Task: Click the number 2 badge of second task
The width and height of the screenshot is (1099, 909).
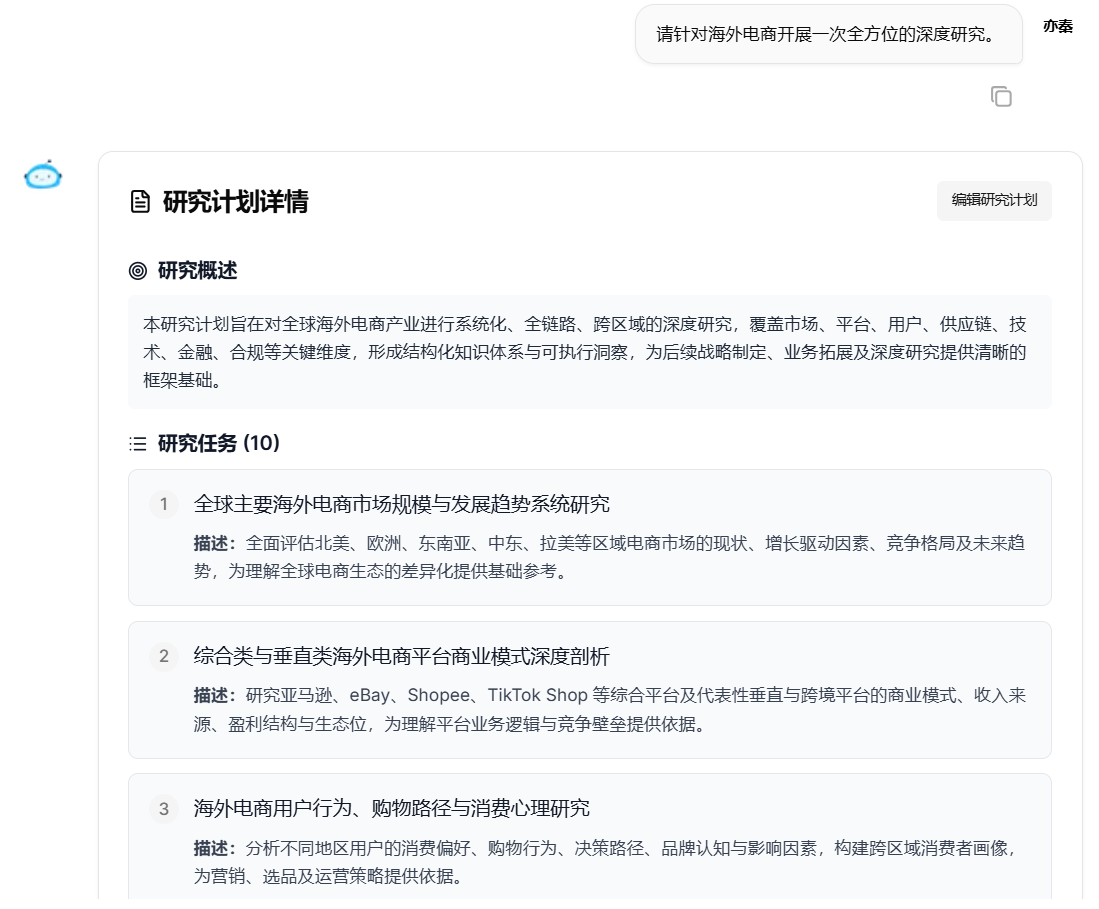Action: tap(164, 656)
